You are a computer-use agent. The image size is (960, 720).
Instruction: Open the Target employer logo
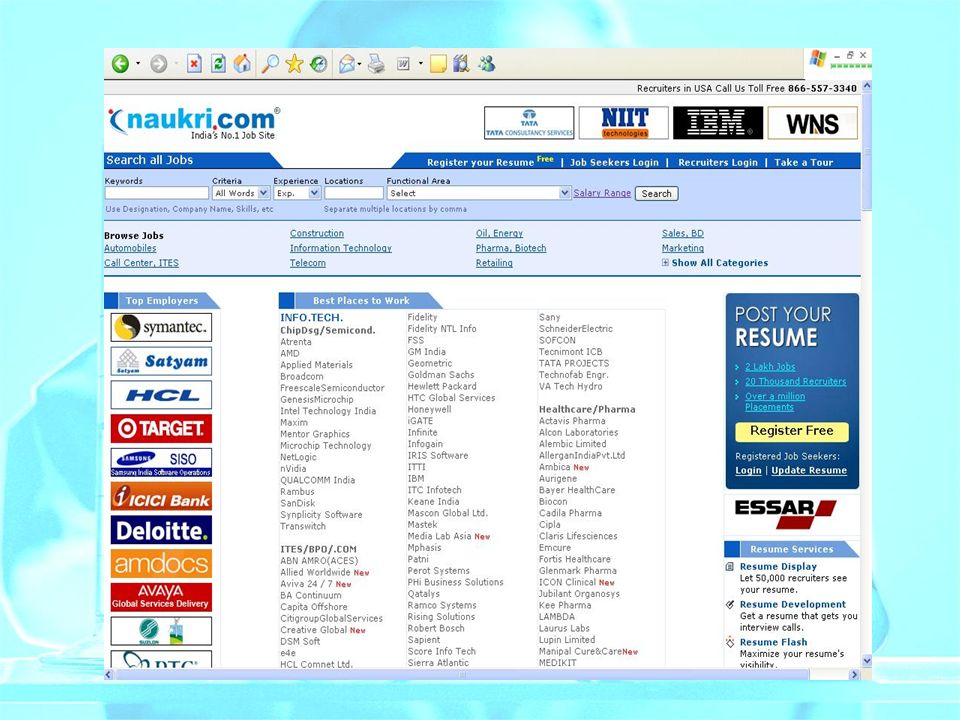click(161, 429)
